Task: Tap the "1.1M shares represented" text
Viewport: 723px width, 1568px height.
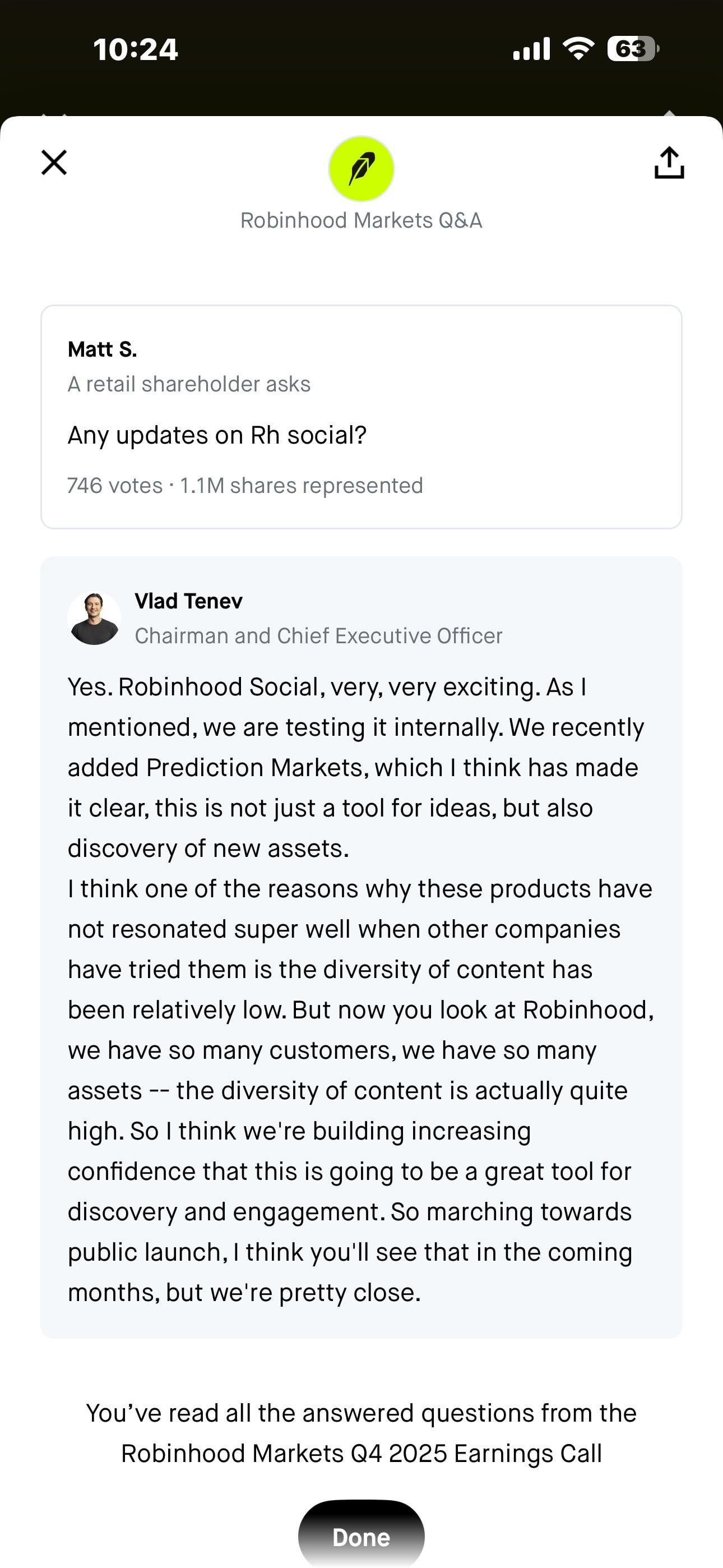Action: point(302,486)
